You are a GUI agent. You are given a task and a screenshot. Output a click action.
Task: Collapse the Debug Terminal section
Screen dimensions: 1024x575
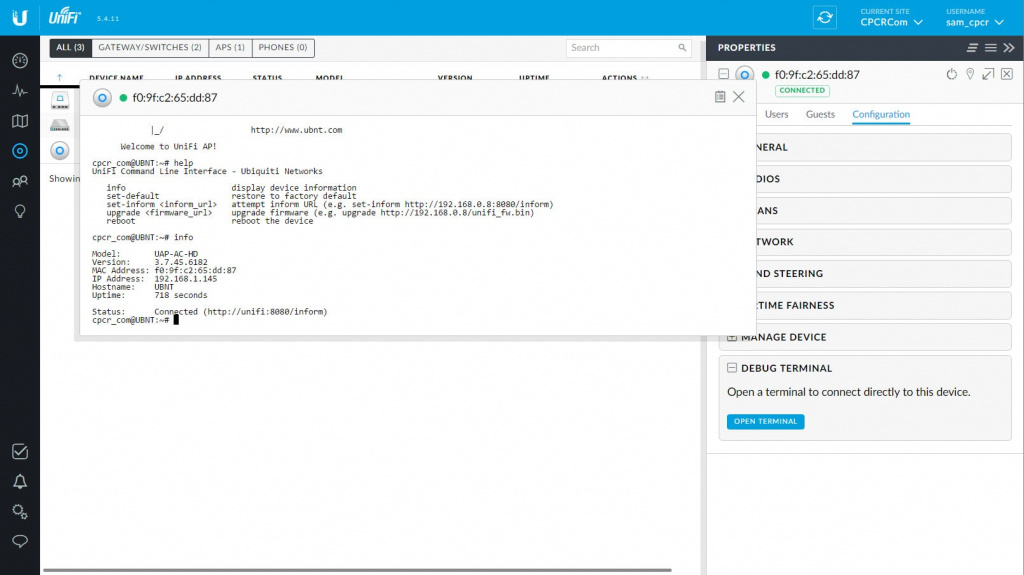click(732, 368)
